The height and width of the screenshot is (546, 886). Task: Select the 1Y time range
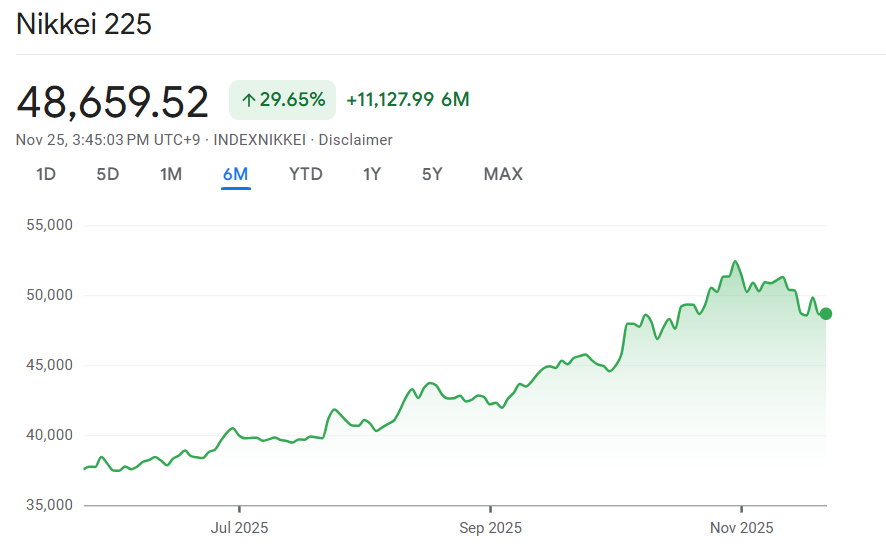[x=372, y=174]
